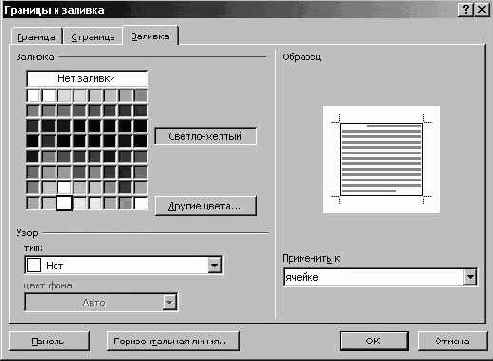
Task: Select the Заливка tab
Action: pyautogui.click(x=150, y=36)
